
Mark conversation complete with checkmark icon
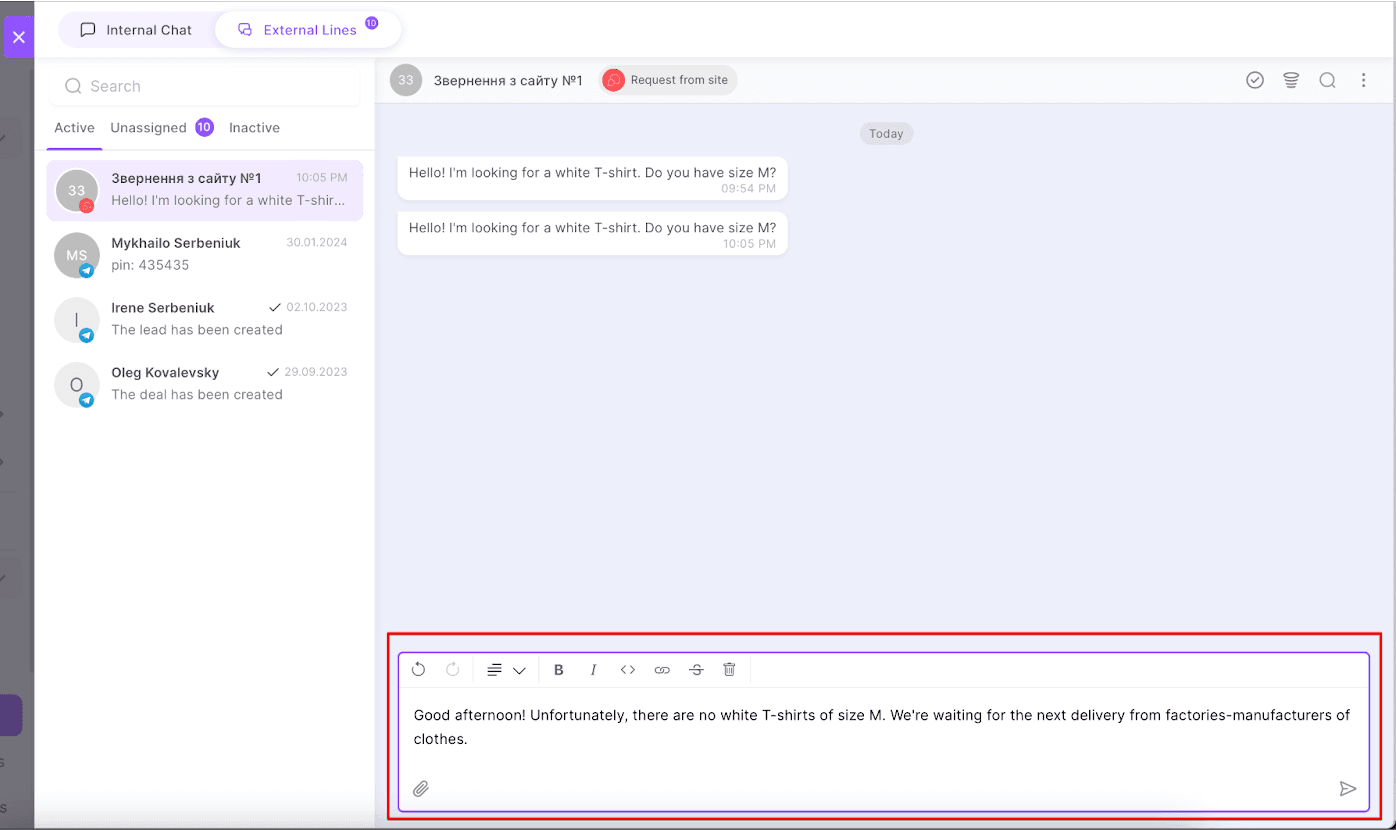coord(1255,80)
